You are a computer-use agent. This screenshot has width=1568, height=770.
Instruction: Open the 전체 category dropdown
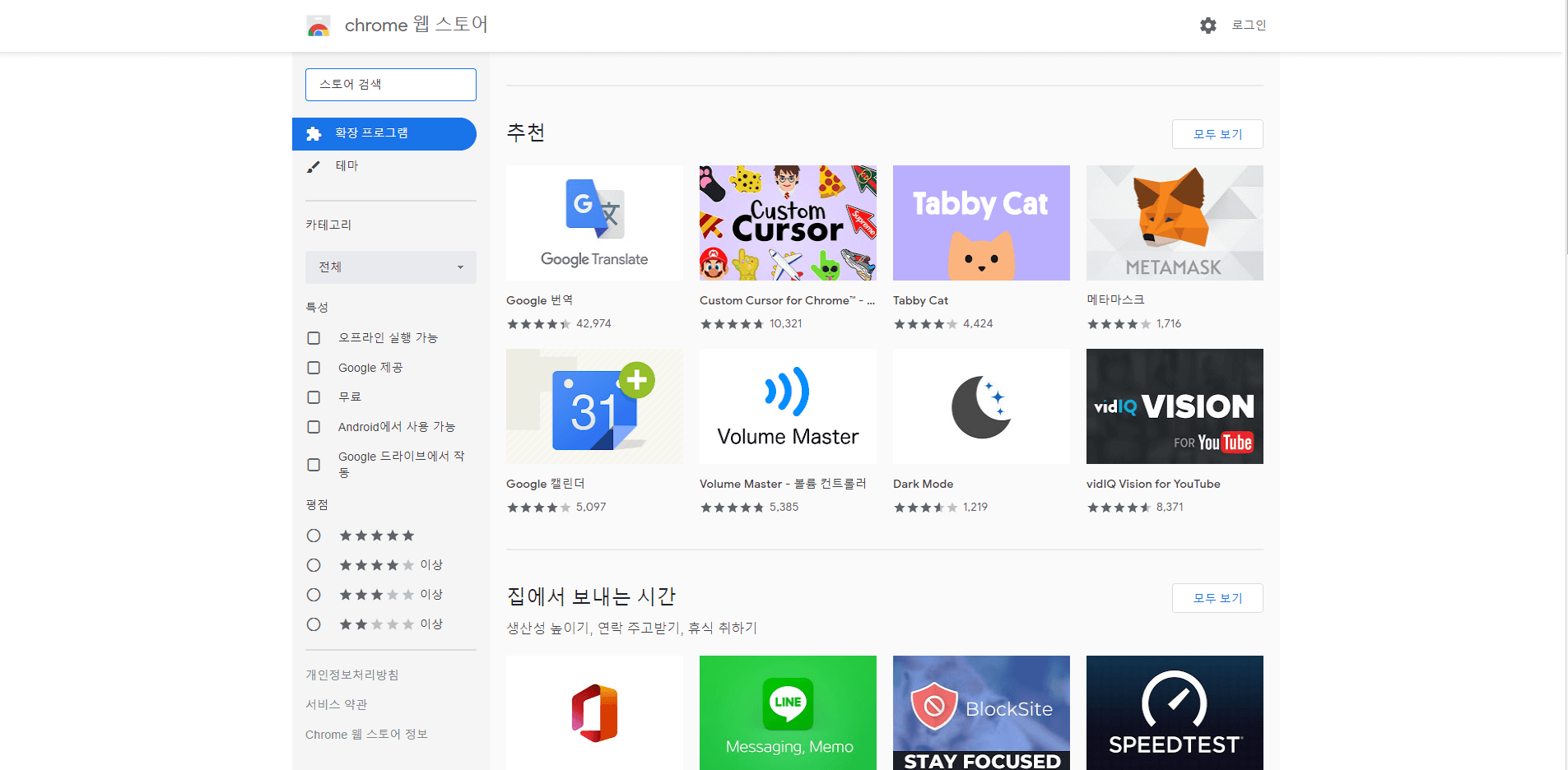pyautogui.click(x=391, y=267)
